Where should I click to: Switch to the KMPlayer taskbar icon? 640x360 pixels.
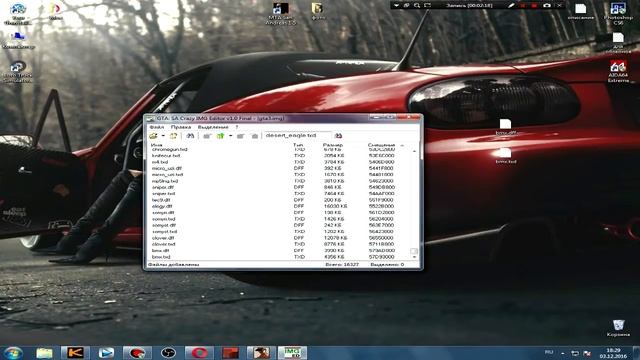point(75,353)
